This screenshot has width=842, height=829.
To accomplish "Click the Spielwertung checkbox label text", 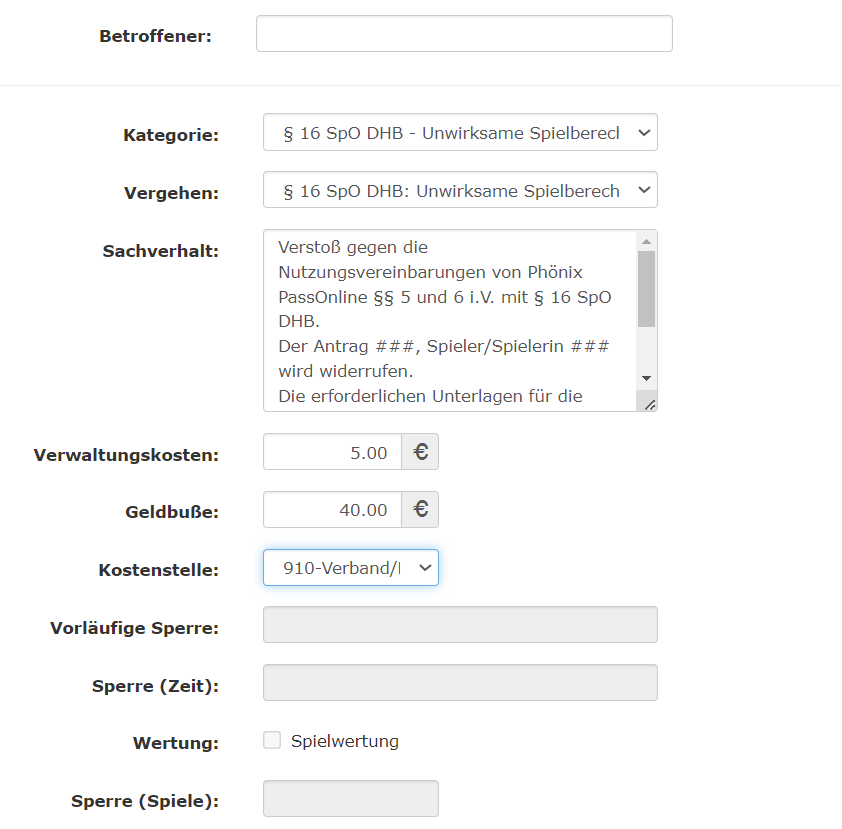I will click(345, 741).
